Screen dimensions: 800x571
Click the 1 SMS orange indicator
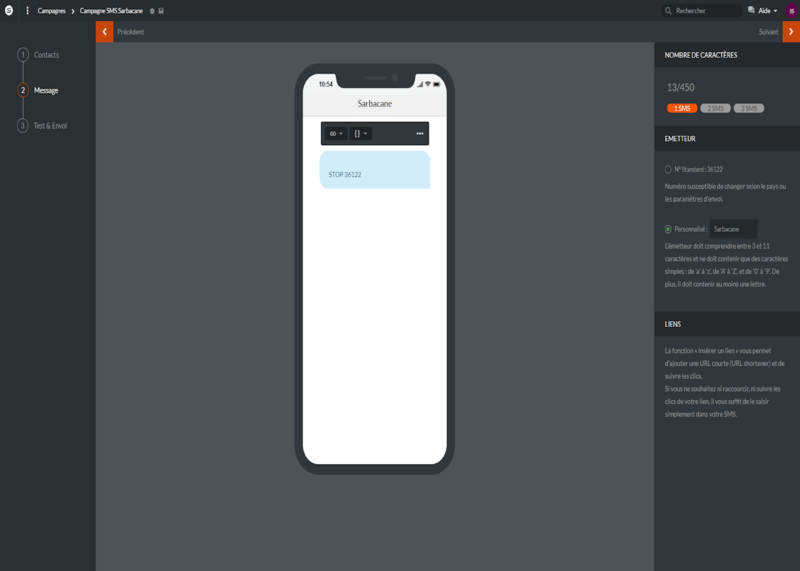(x=682, y=108)
